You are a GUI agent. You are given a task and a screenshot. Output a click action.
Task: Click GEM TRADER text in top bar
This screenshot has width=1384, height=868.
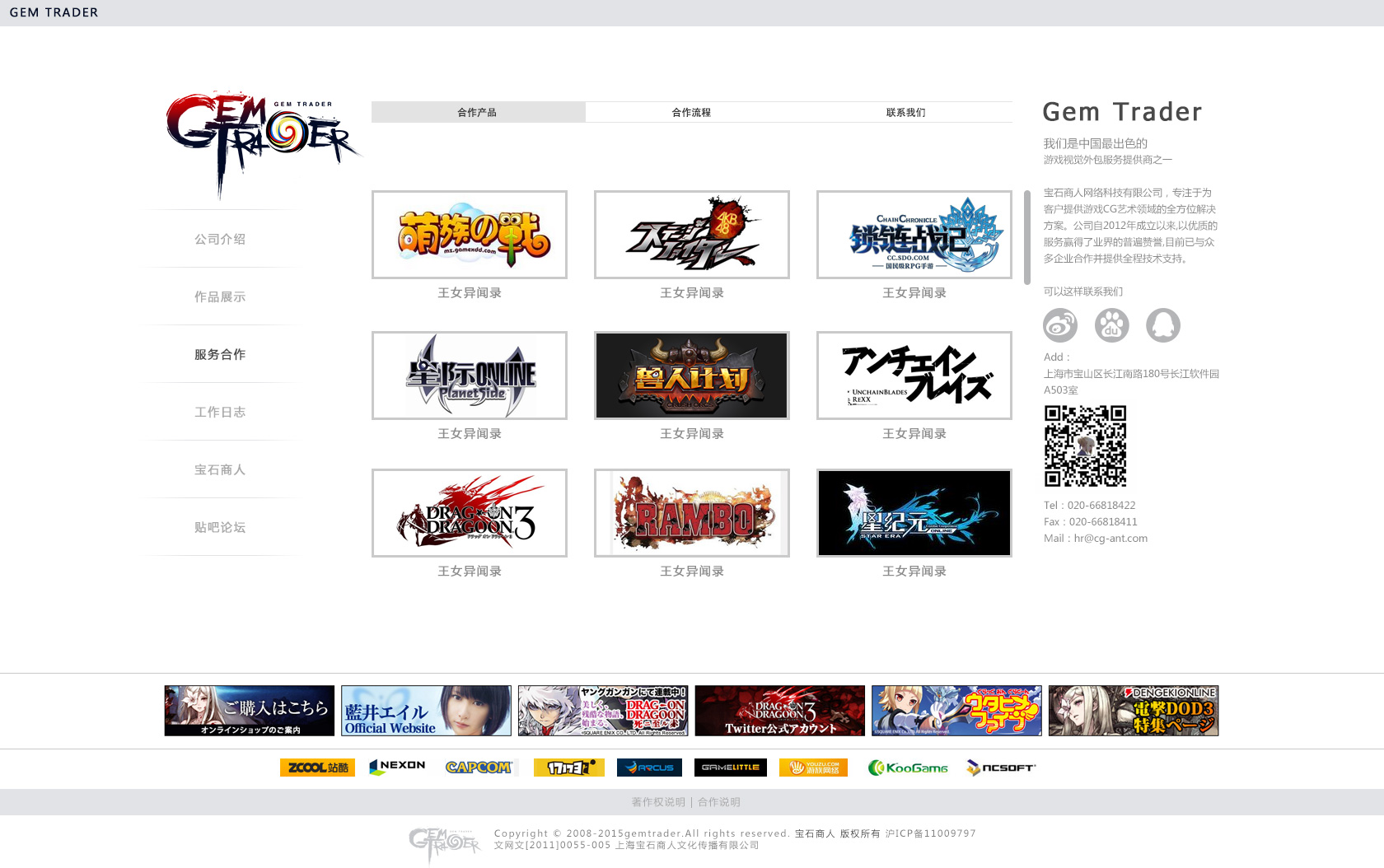pos(54,12)
